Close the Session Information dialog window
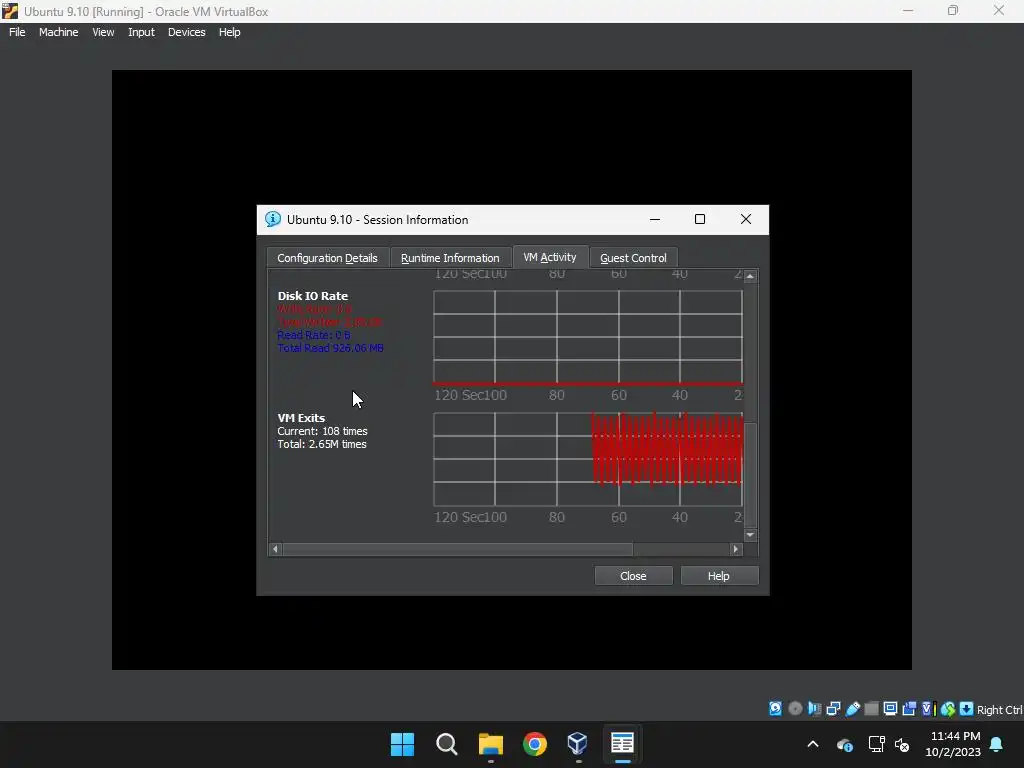The height and width of the screenshot is (768, 1024). point(746,219)
